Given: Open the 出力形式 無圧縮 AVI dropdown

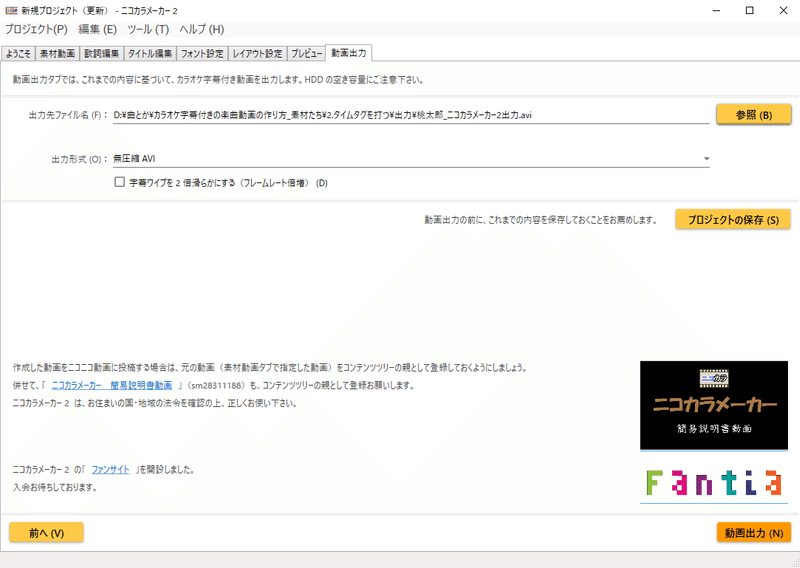Looking at the screenshot, I should coord(411,159).
